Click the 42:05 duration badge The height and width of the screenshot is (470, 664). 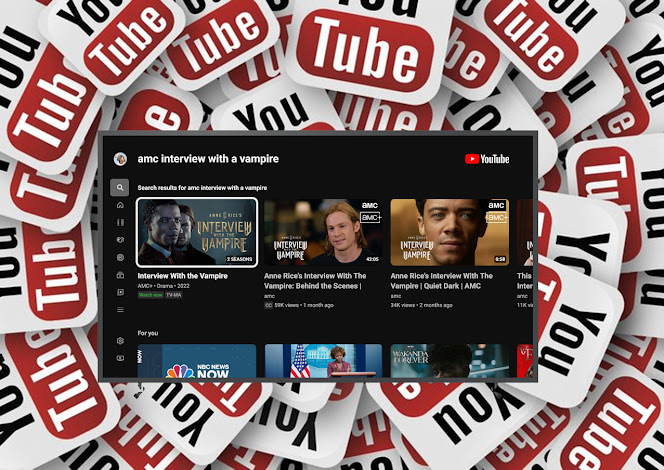click(x=372, y=259)
